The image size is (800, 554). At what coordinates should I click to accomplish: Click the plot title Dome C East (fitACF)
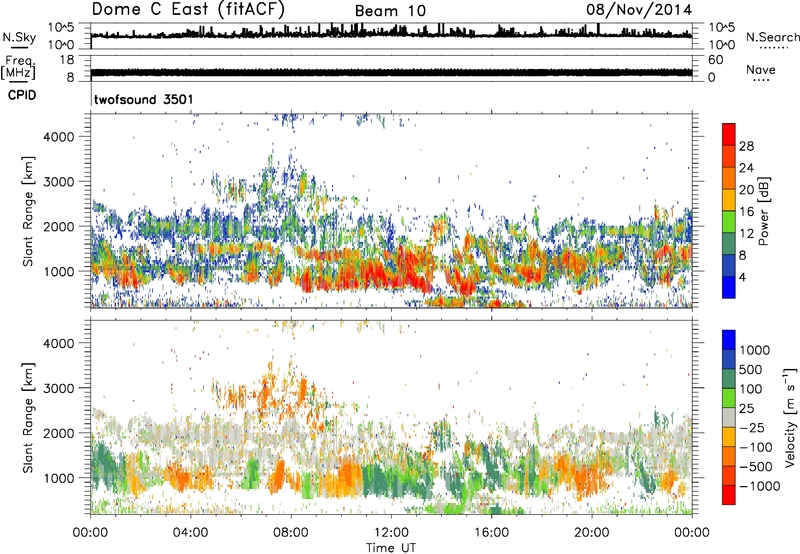coord(188,9)
